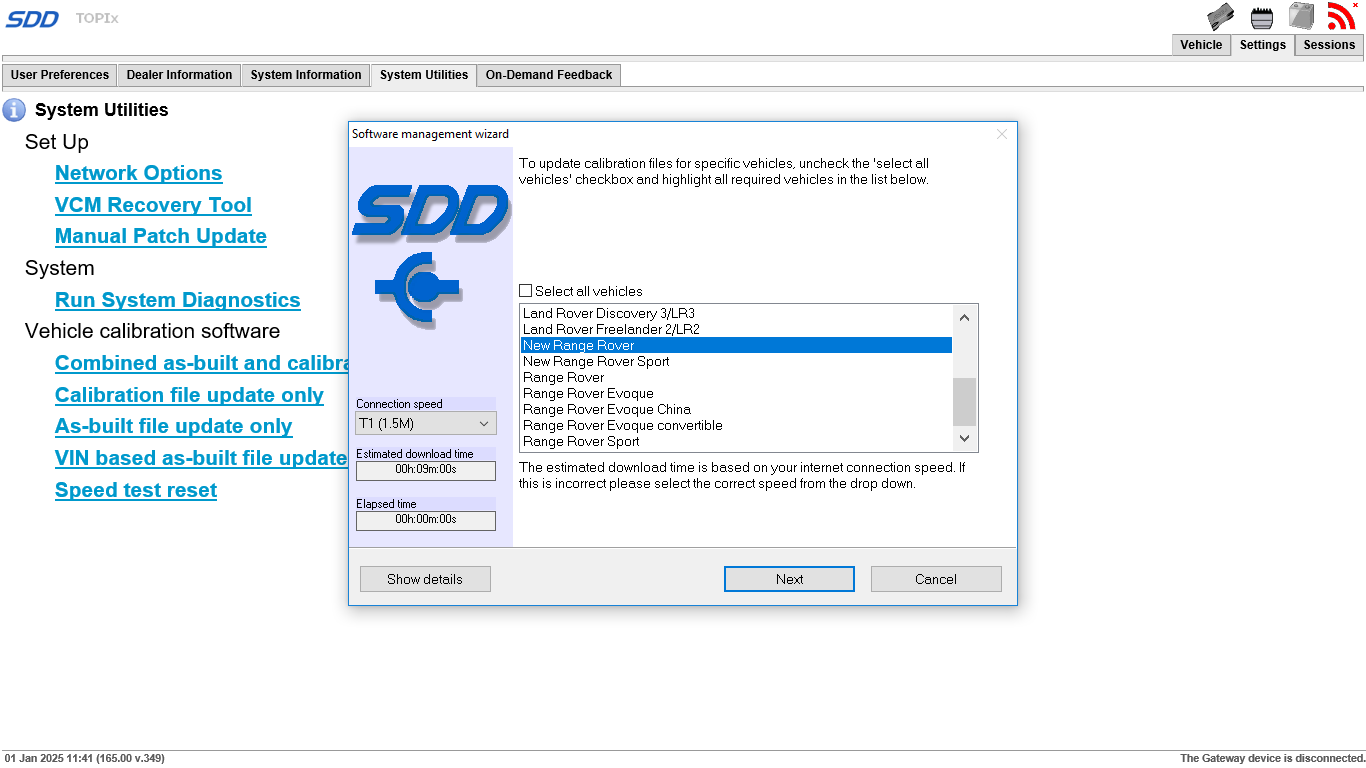Click the Speed test reset link
Image resolution: width=1366 pixels, height=768 pixels.
[136, 490]
